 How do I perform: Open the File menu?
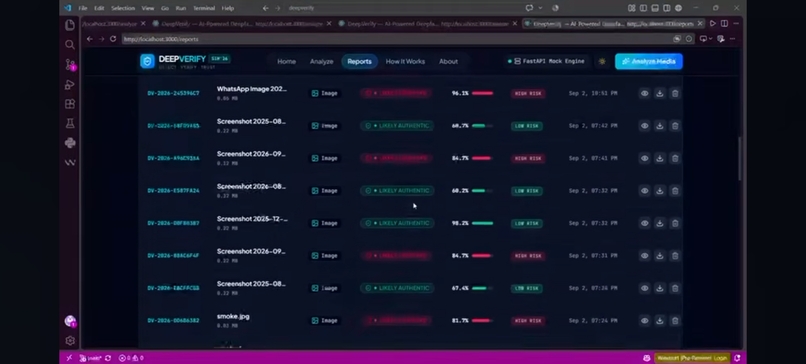pyautogui.click(x=83, y=8)
